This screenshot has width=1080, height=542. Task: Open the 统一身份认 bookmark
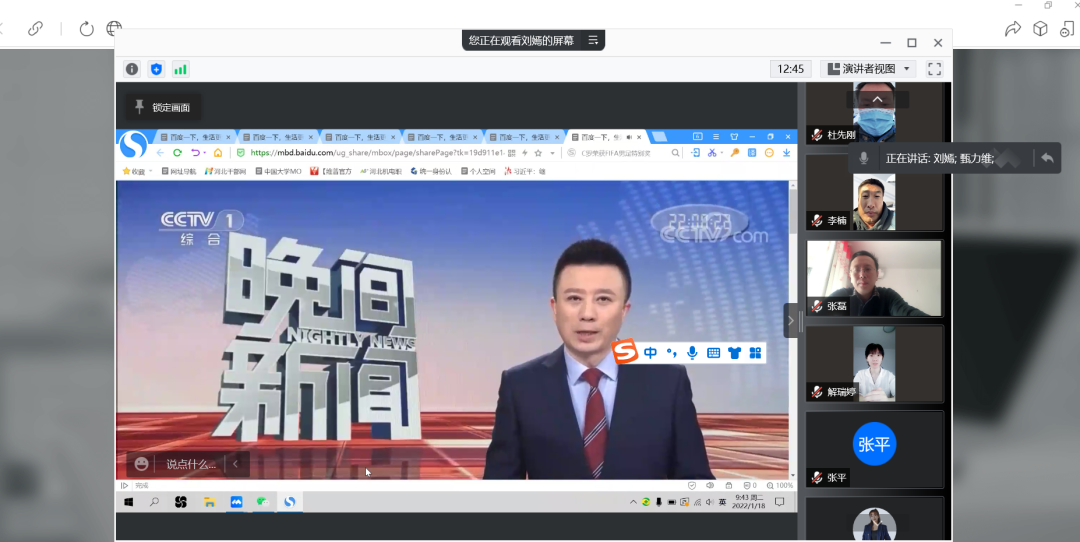430,171
